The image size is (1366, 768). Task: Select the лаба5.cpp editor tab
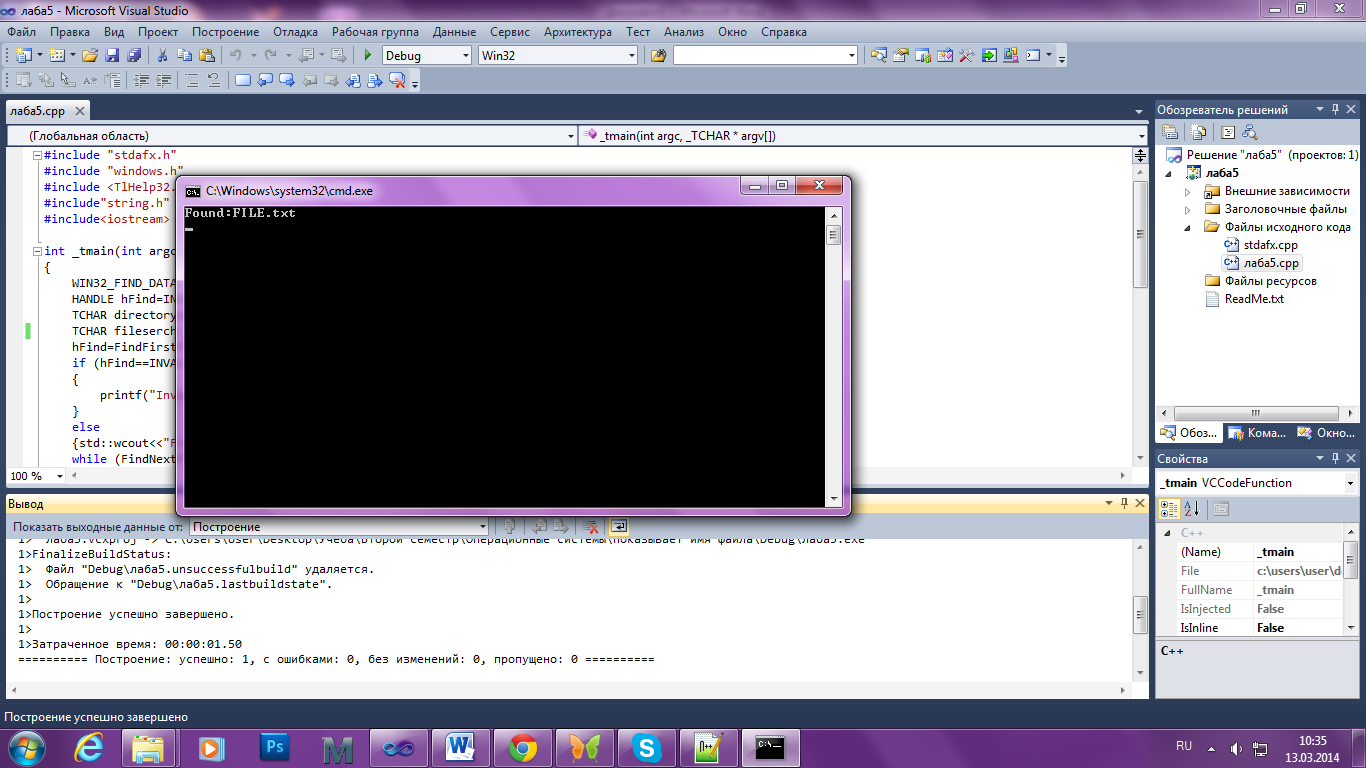tap(37, 111)
